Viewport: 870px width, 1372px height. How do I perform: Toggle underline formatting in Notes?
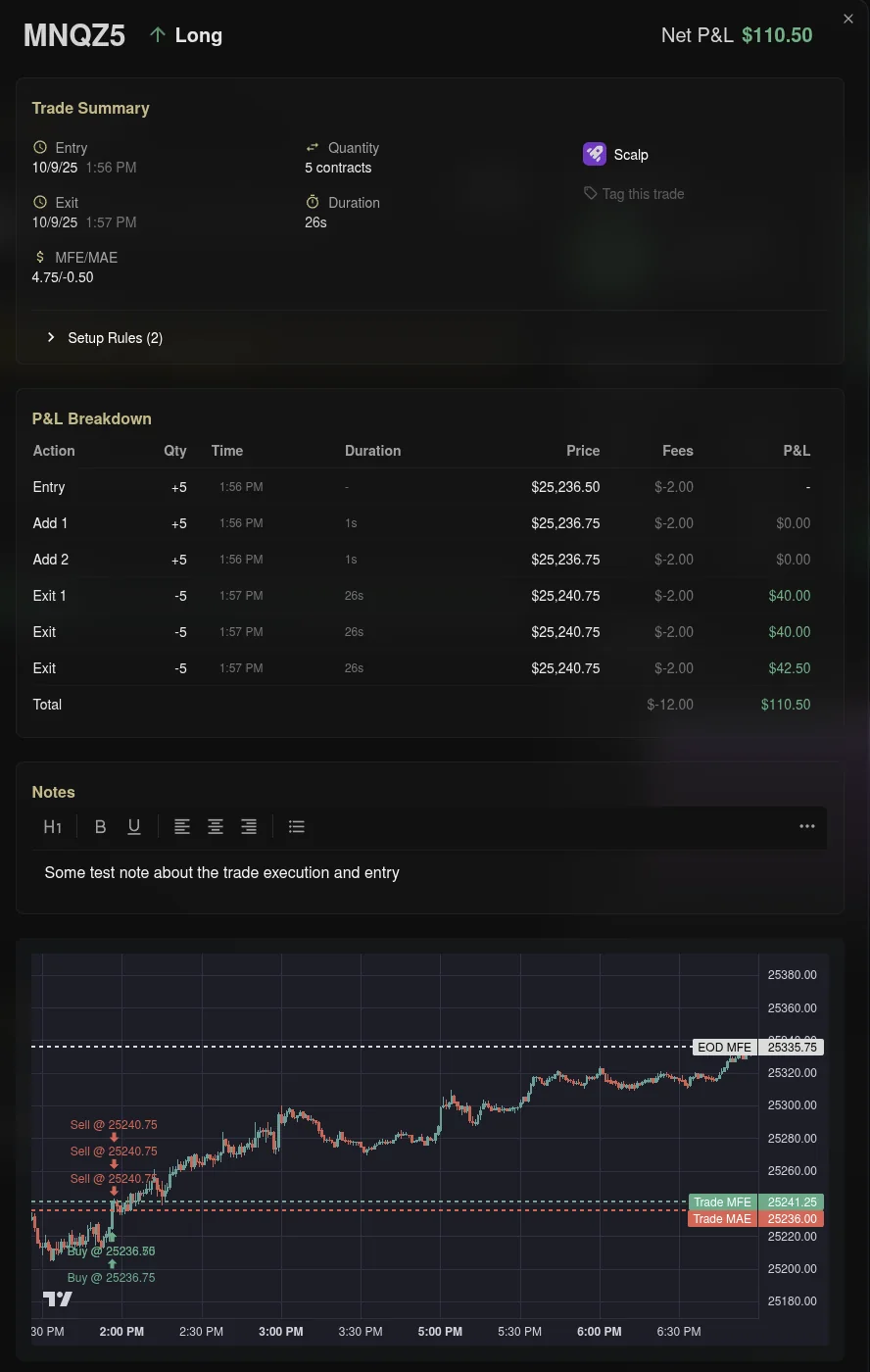pyautogui.click(x=134, y=827)
